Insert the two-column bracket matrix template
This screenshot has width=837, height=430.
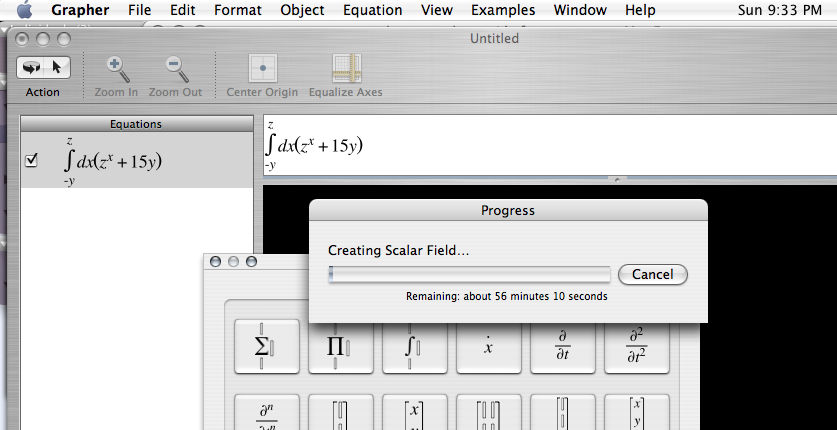coord(488,412)
